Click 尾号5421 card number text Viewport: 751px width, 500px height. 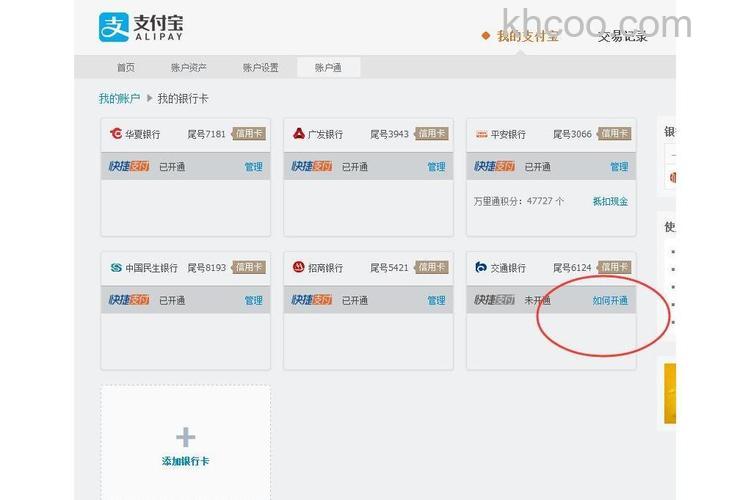coord(389,268)
